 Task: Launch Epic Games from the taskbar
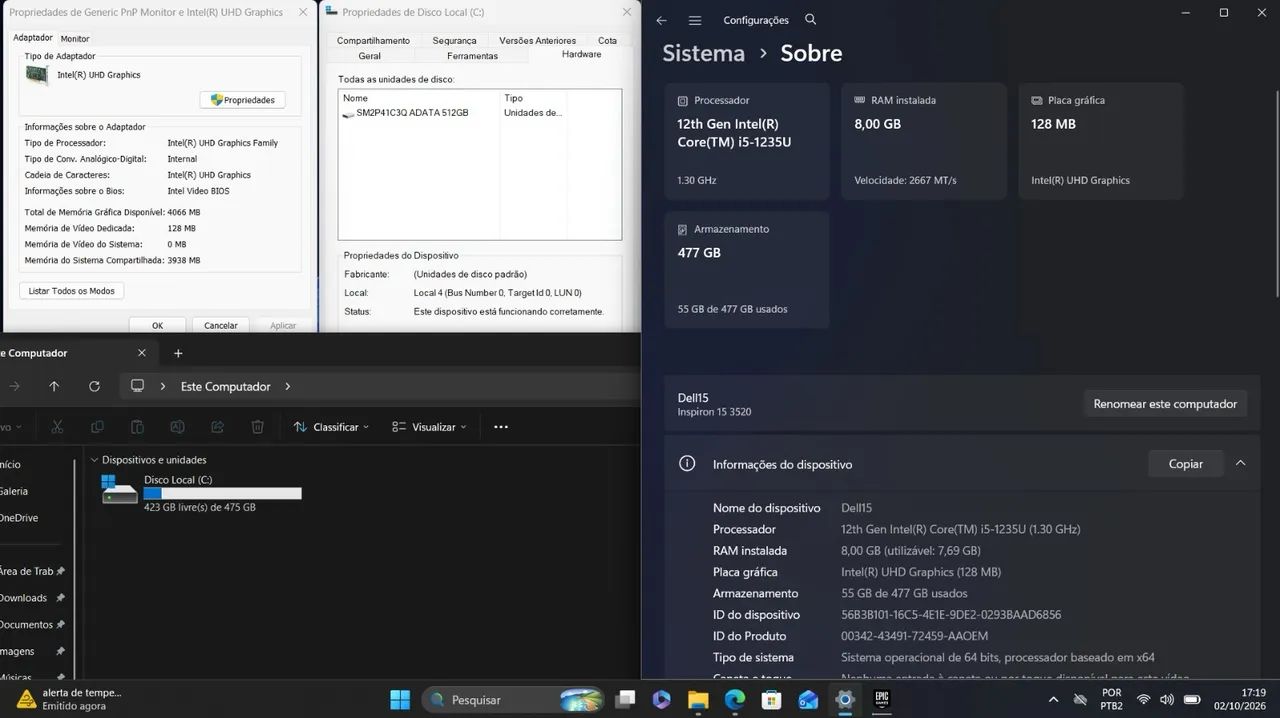(882, 699)
